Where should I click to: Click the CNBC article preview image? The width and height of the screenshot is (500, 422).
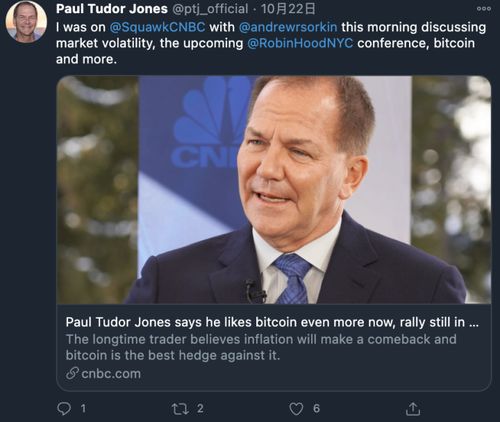point(274,190)
